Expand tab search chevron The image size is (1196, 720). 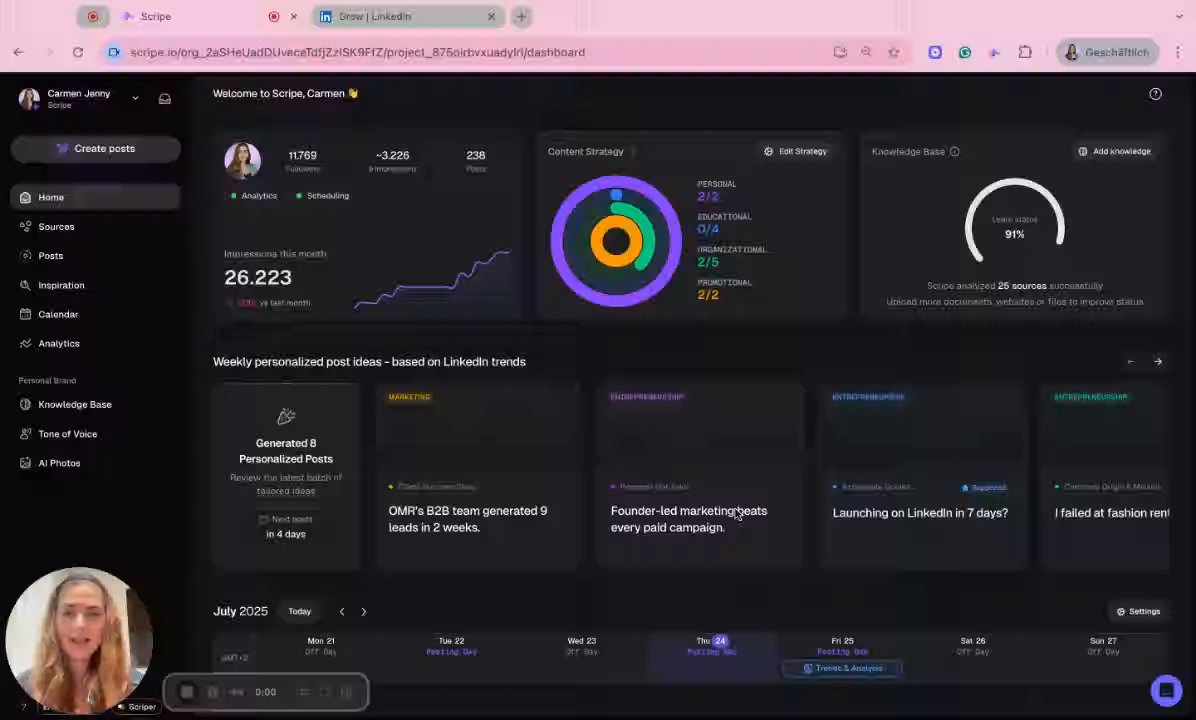coord(1179,16)
